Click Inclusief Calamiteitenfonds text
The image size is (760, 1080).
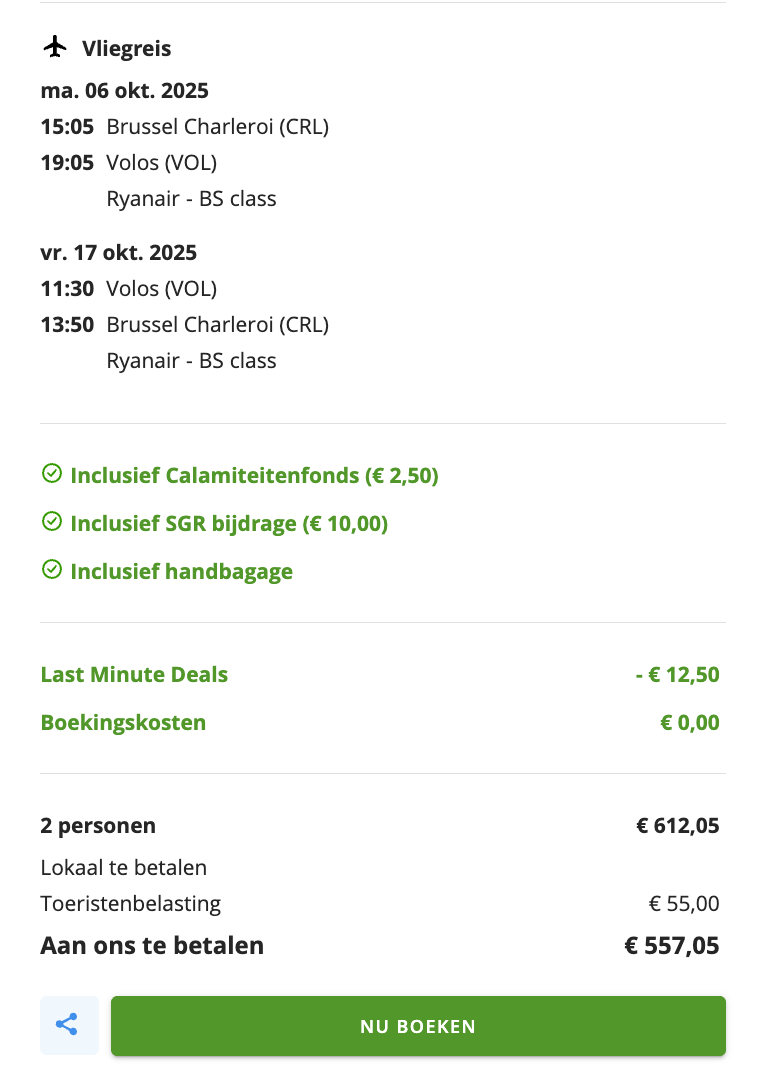coord(254,475)
